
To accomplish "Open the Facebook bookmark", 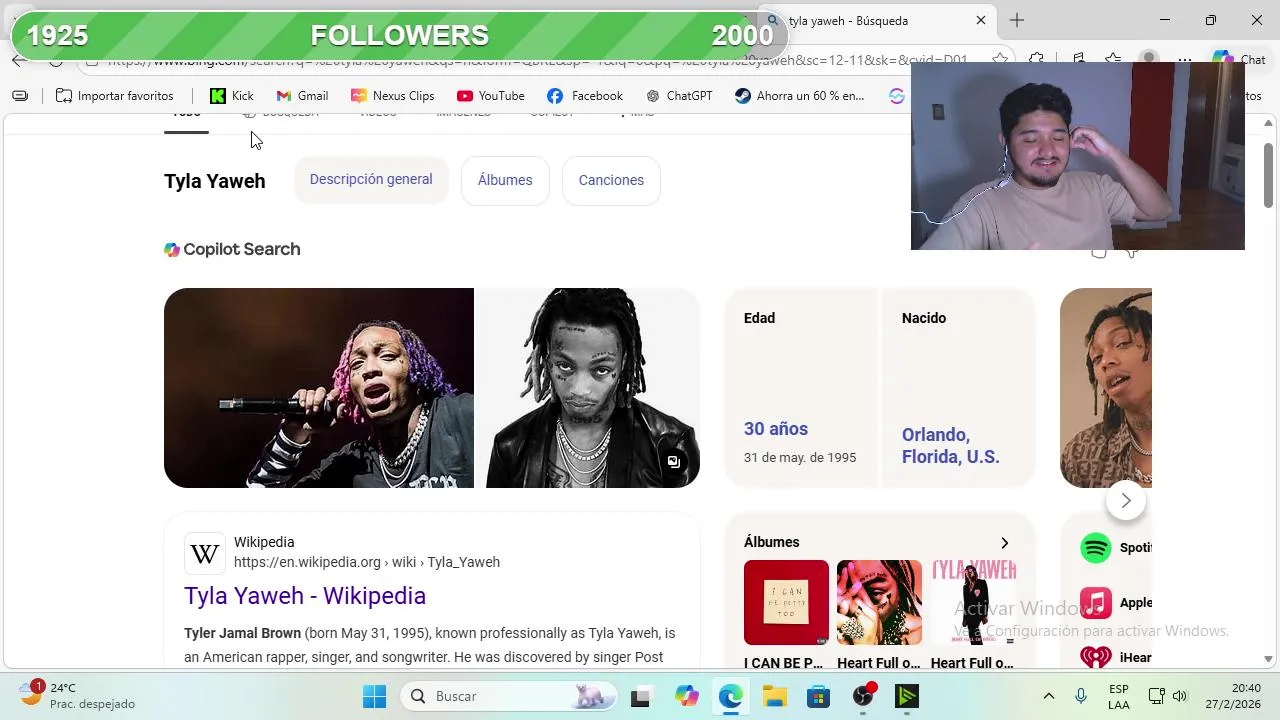I will 585,96.
